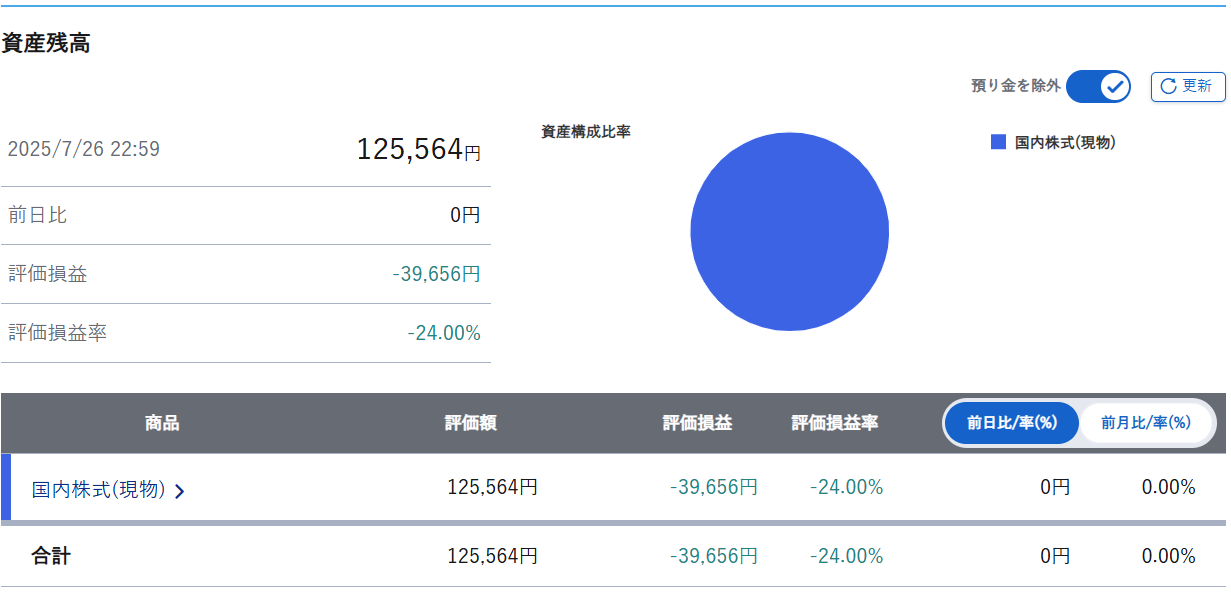Viewport: 1231px width, 594px height.
Task: Click the -39,656円 value in 国内株式 row
Action: point(714,487)
